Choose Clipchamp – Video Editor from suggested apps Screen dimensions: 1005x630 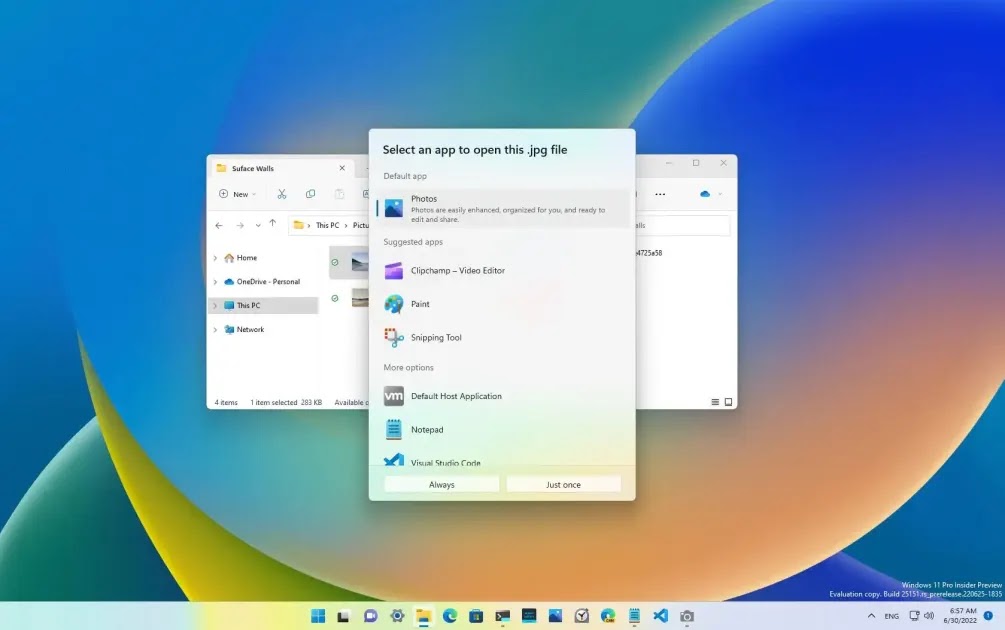(x=502, y=270)
